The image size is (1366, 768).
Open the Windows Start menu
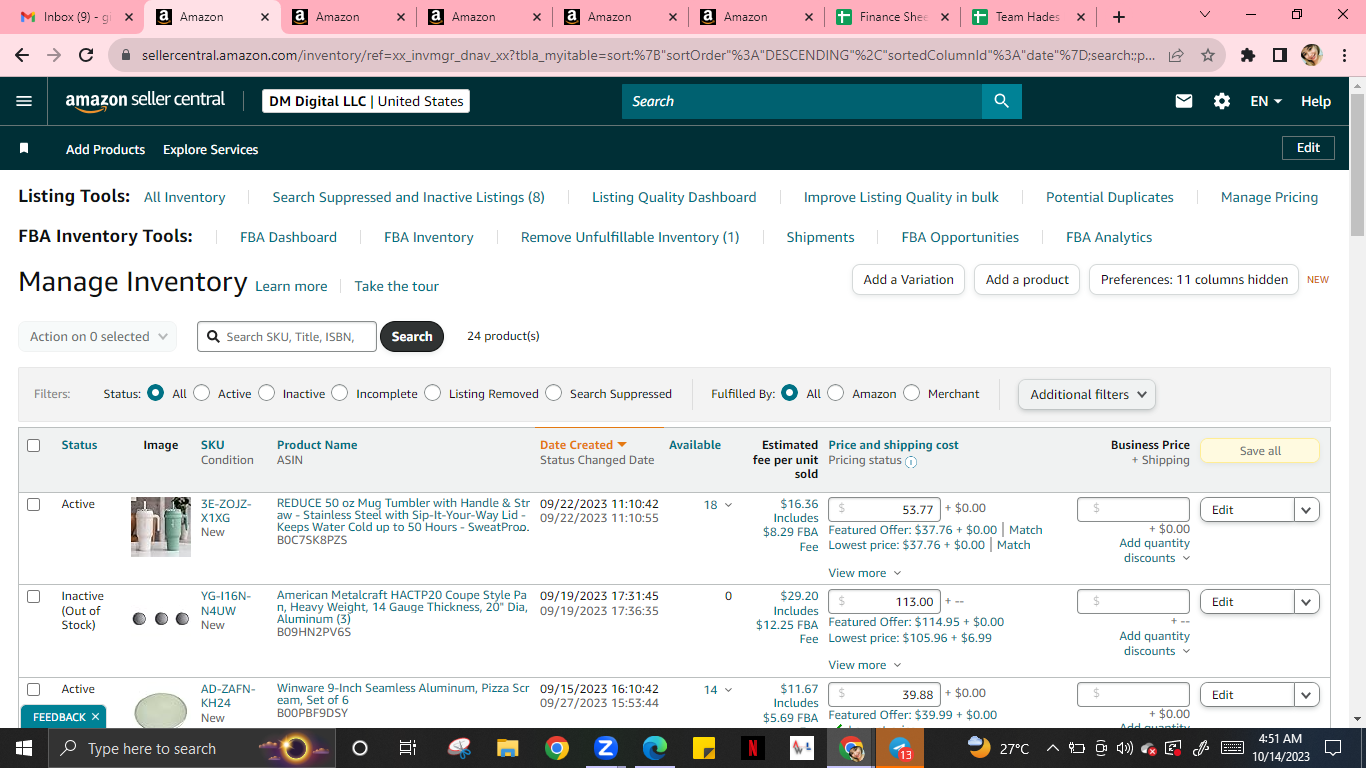click(24, 748)
